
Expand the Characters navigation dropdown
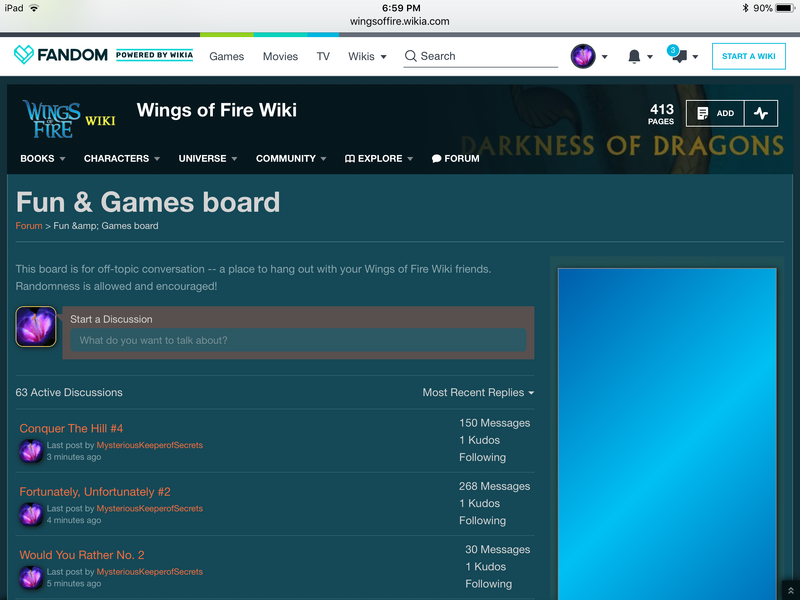[x=122, y=158]
